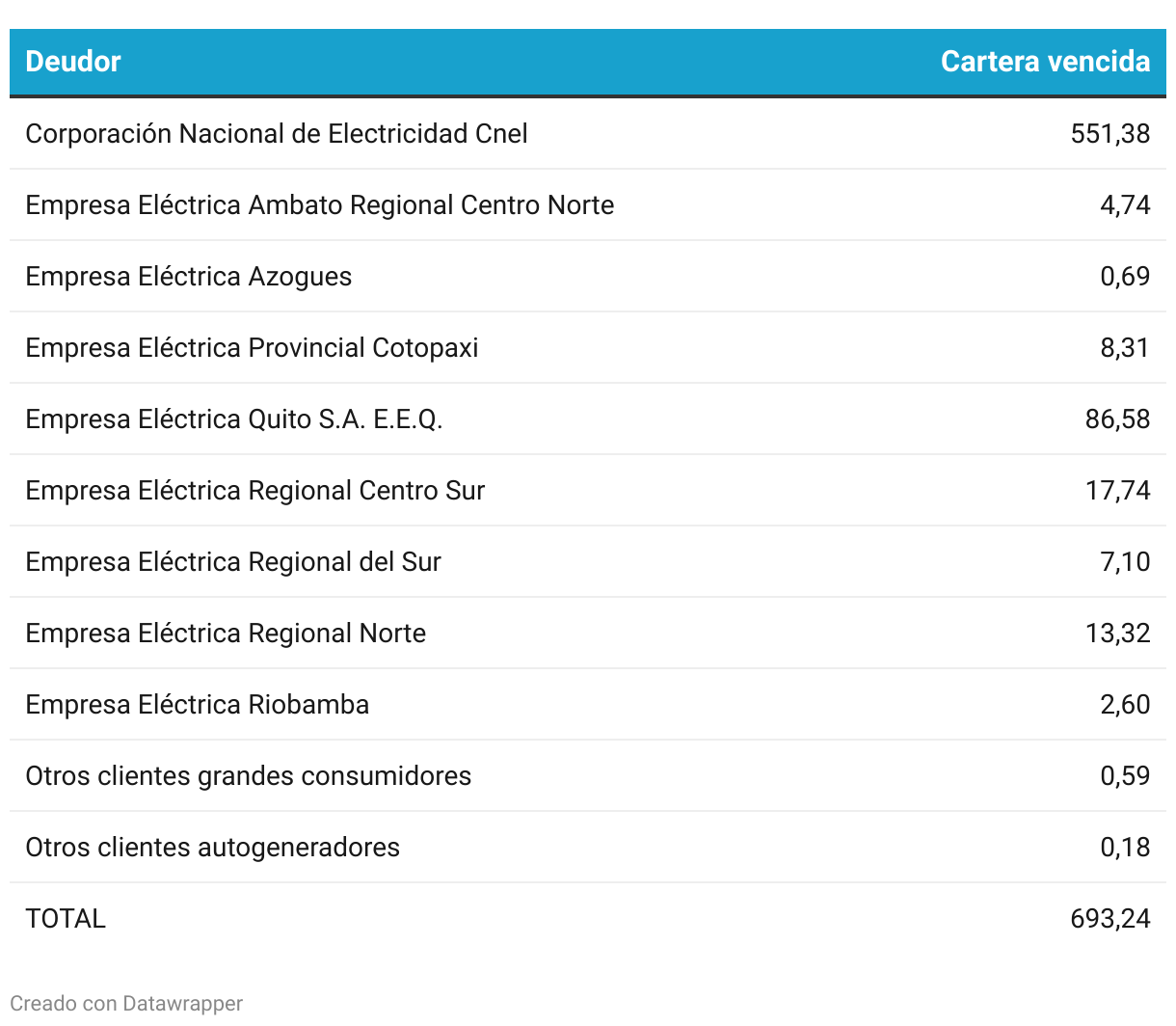The height and width of the screenshot is (1026, 1176).
Task: Click Empresa Eléctrica Provincial Cotopaxi name
Action: (252, 348)
